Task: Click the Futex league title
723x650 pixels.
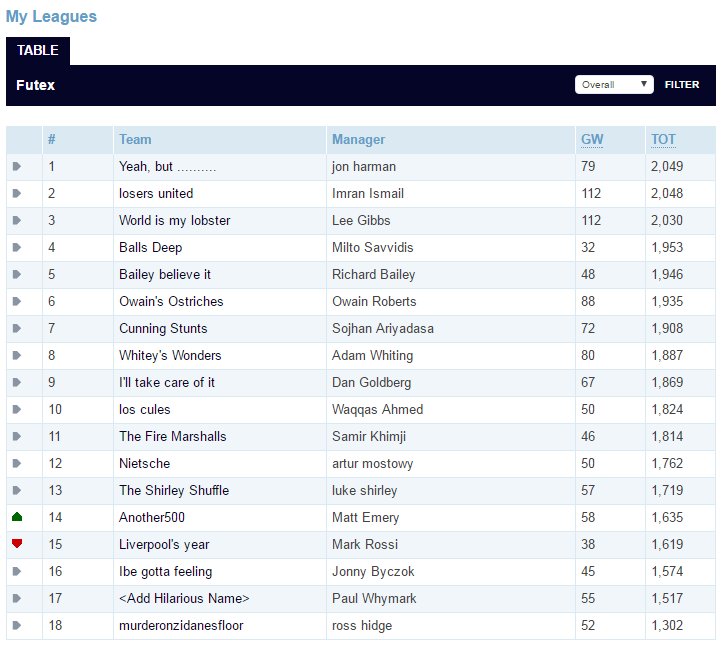Action: pos(36,85)
